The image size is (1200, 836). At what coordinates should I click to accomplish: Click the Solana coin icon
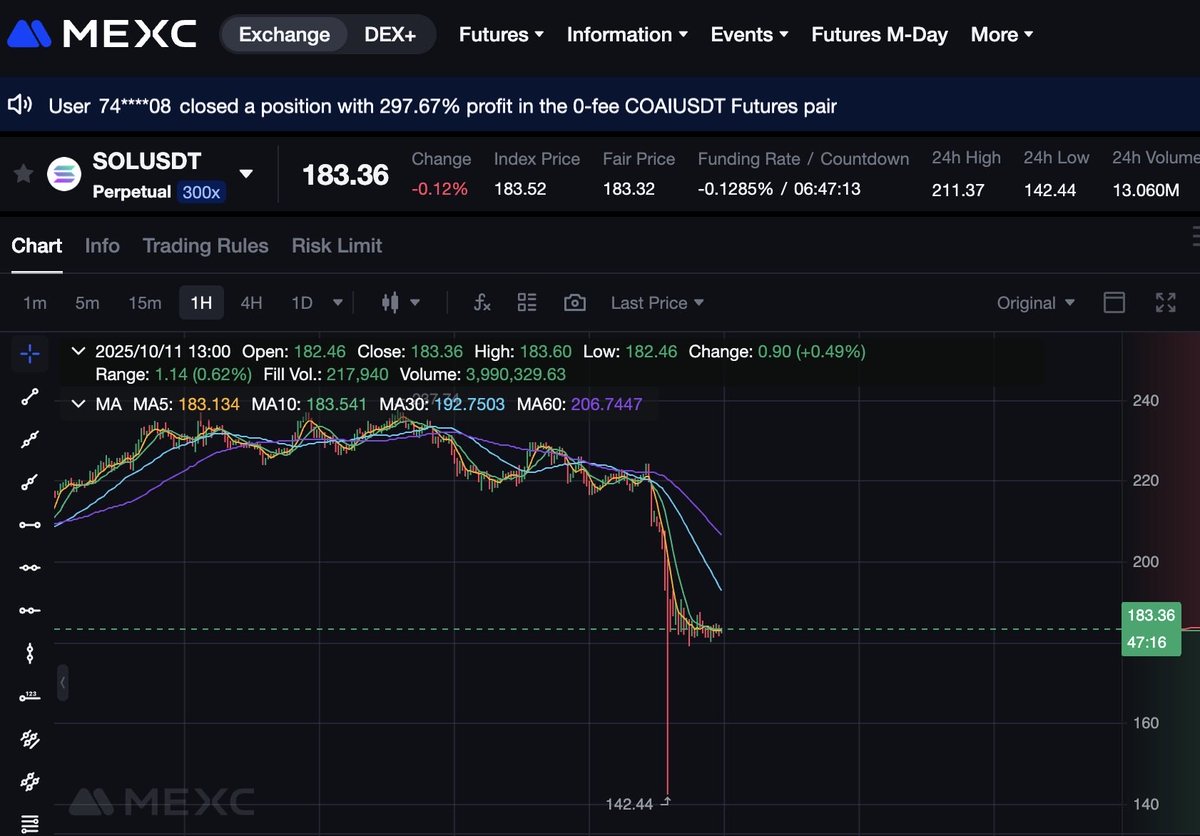point(64,174)
